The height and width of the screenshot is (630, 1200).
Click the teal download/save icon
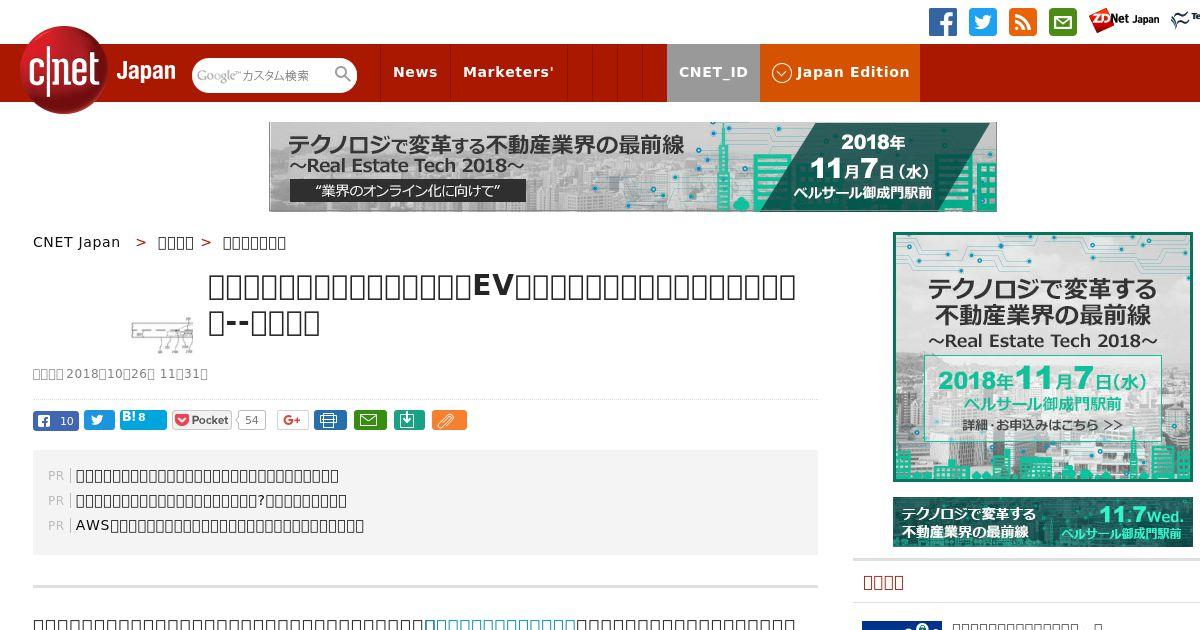click(408, 420)
